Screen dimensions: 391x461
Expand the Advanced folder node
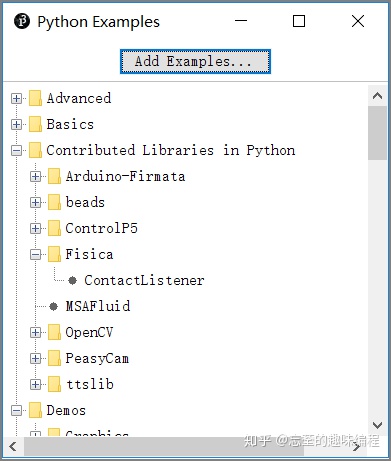click(16, 99)
